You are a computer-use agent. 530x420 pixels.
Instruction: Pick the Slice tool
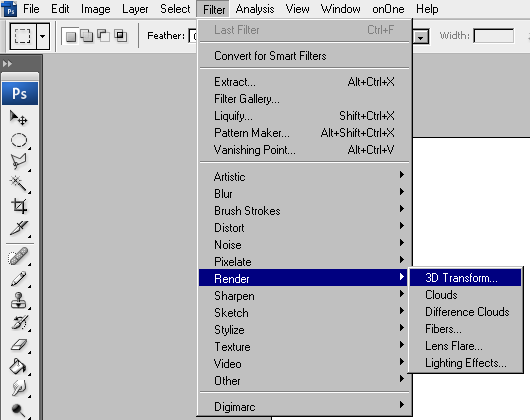(19, 228)
